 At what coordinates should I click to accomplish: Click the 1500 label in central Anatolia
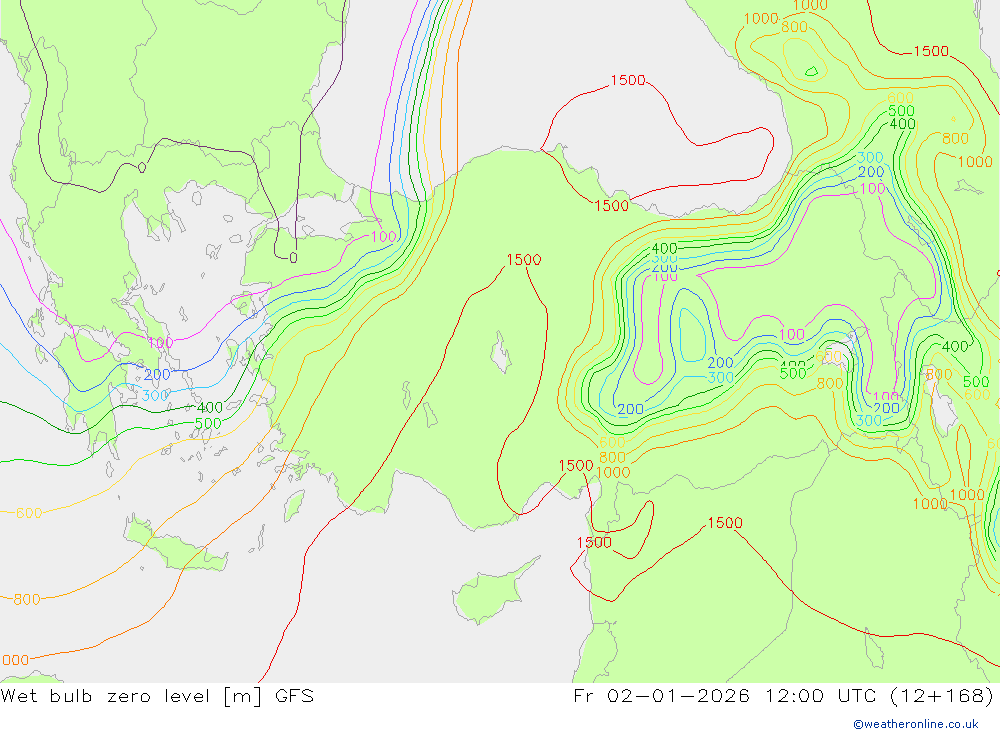(524, 260)
